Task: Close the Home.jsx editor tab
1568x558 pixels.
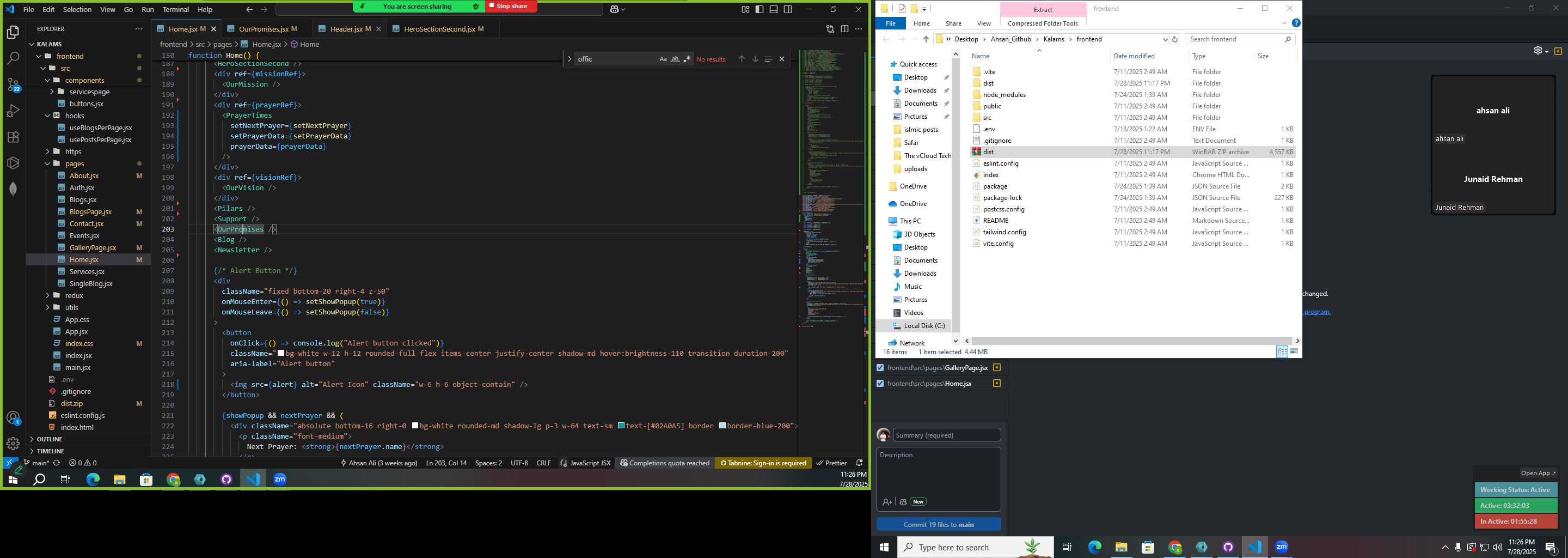Action: [213, 29]
